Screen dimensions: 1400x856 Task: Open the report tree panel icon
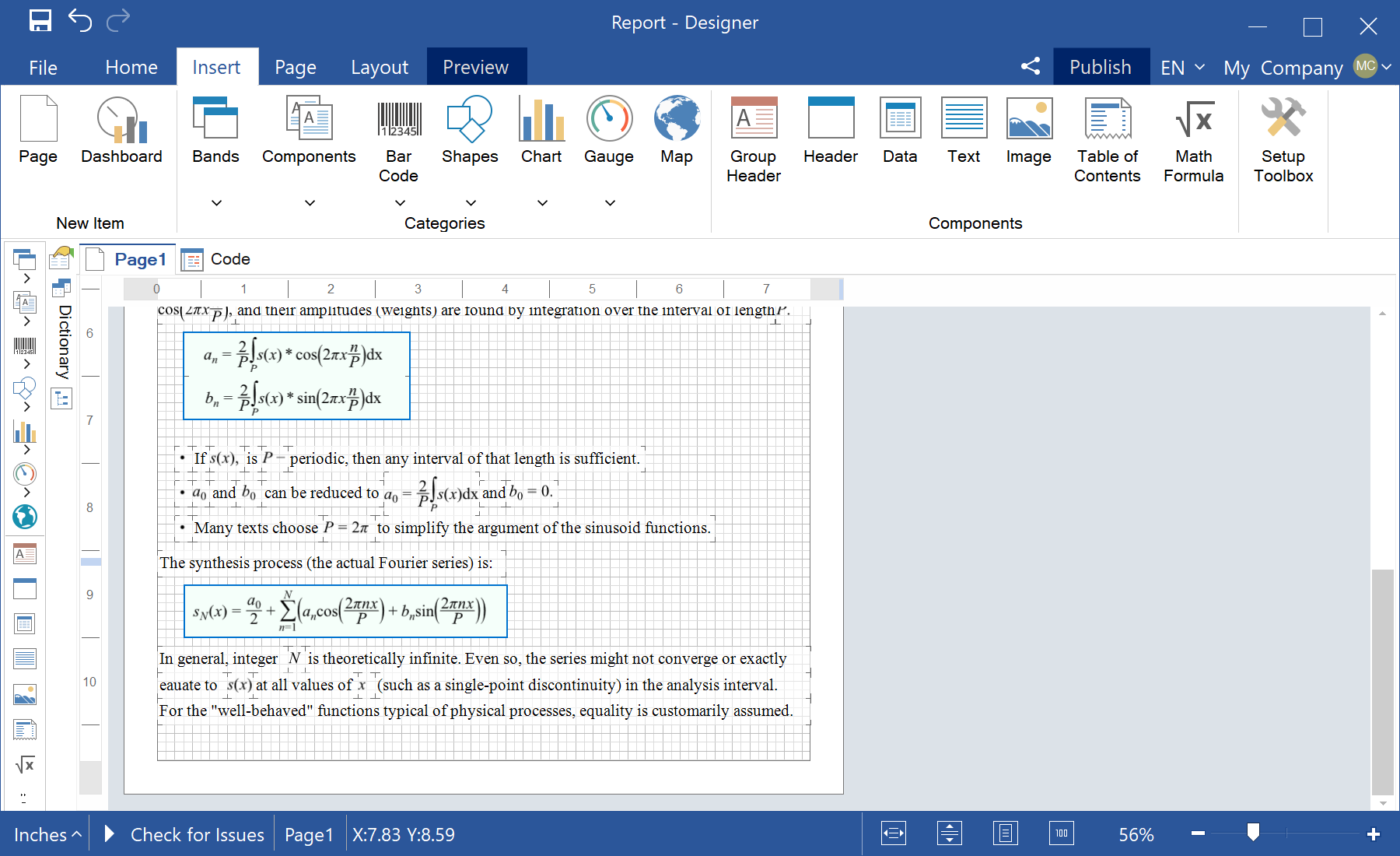coord(61,399)
